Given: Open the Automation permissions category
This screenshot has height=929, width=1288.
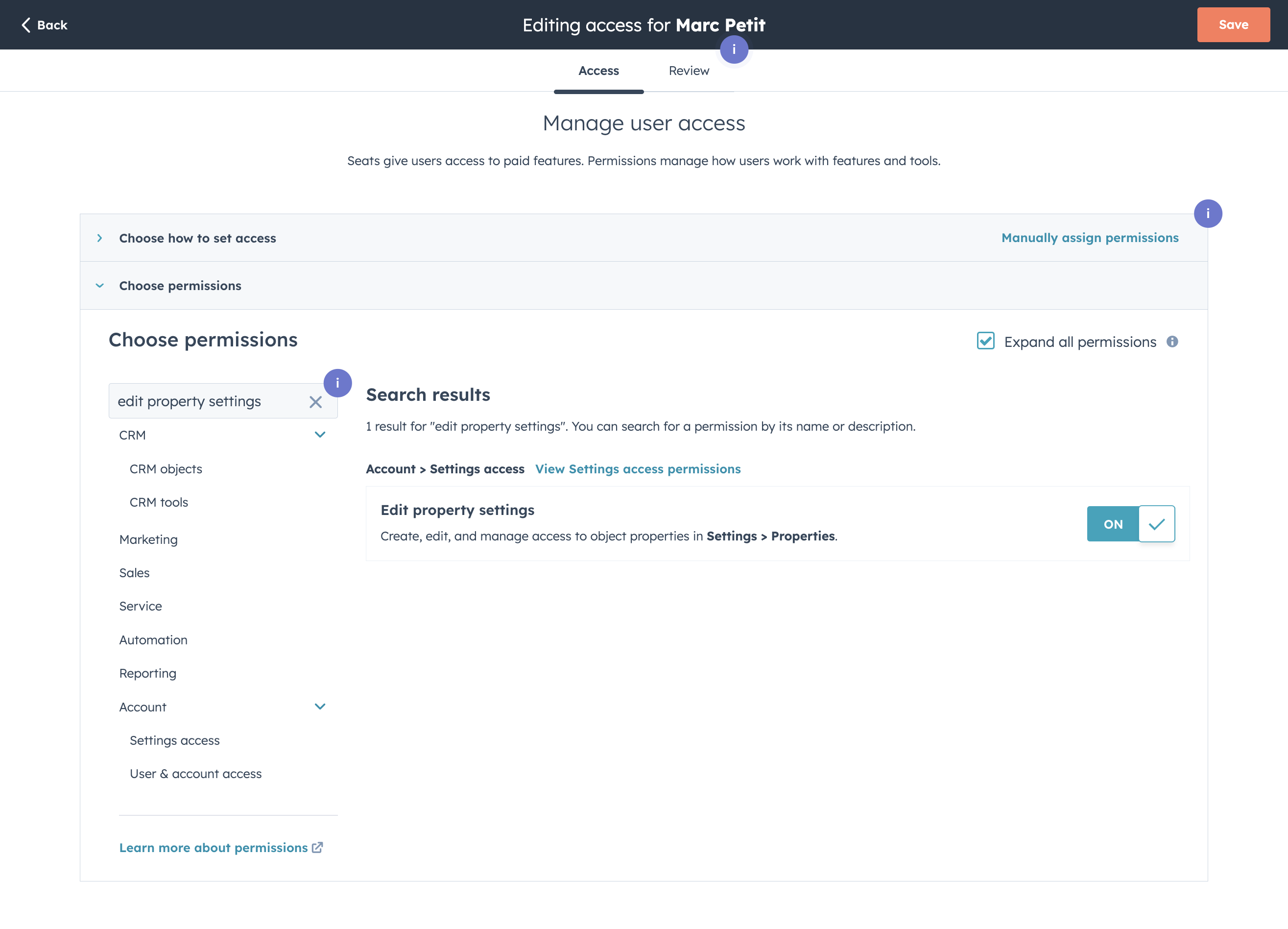Looking at the screenshot, I should (x=153, y=640).
